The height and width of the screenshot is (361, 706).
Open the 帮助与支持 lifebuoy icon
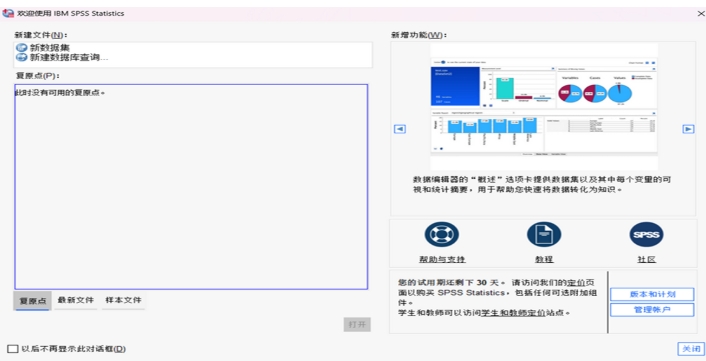coord(442,235)
